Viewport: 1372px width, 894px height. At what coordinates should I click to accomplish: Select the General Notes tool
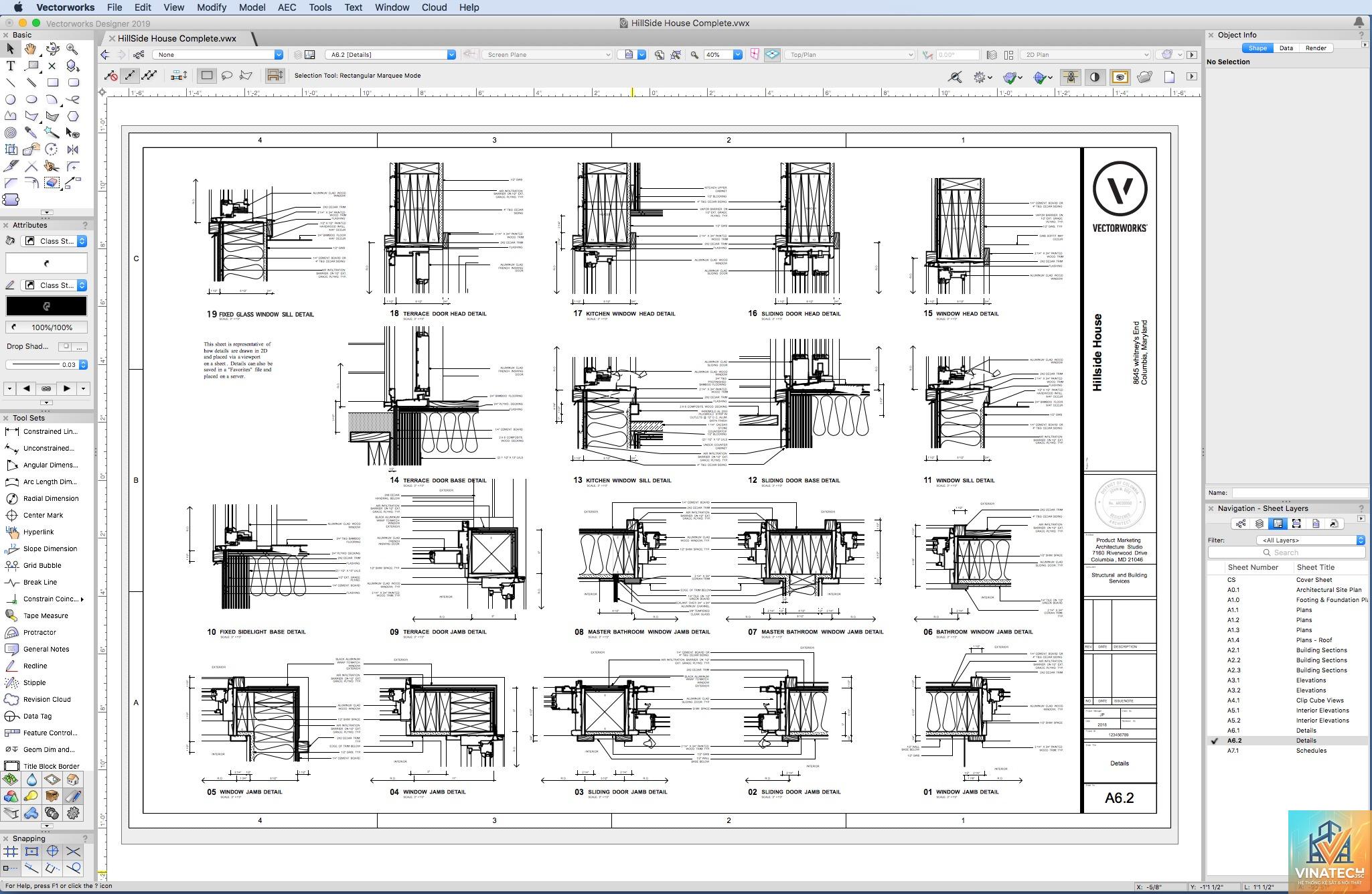[39, 649]
